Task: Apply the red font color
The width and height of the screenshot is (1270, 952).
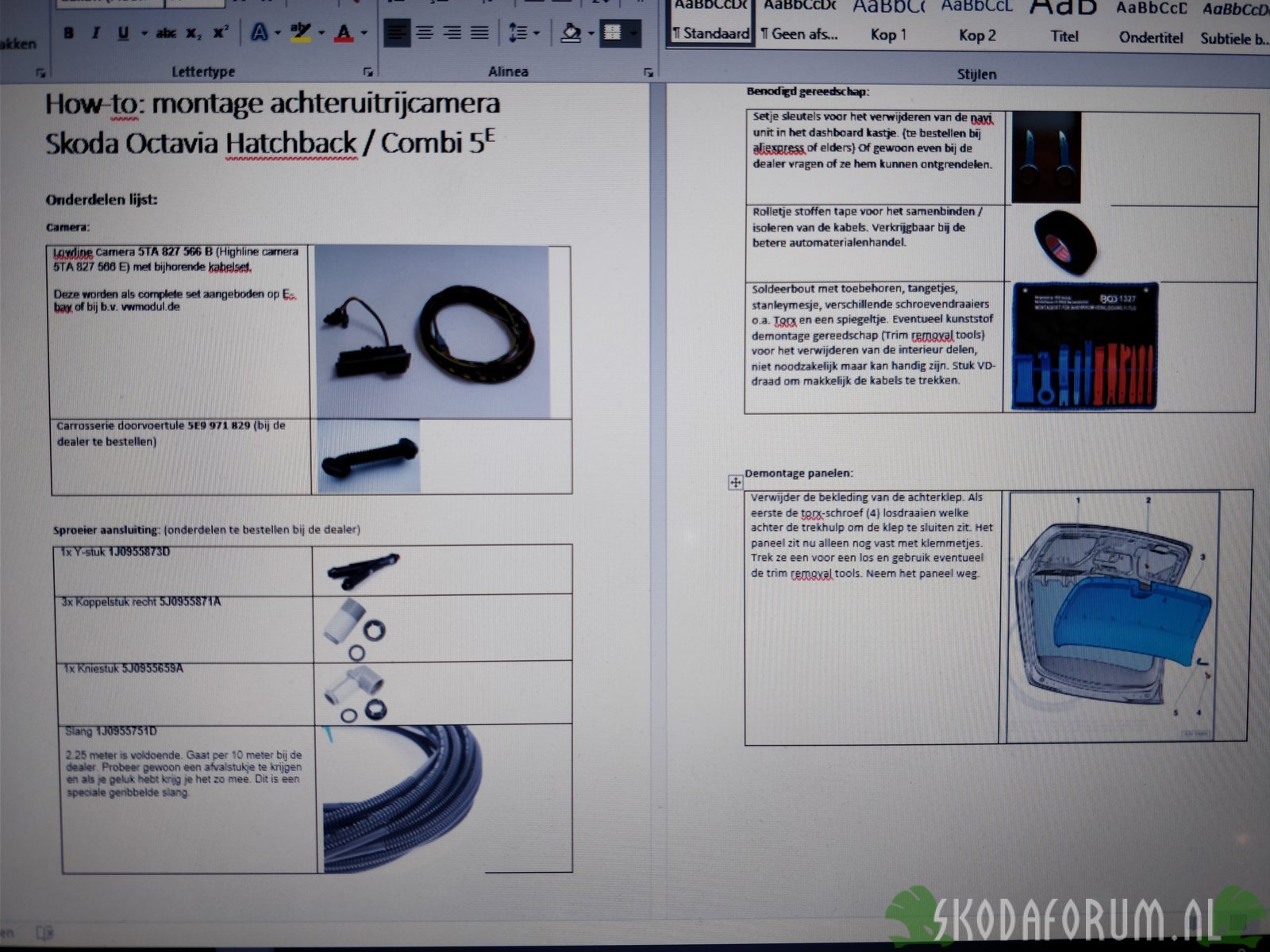Action: coord(344,33)
